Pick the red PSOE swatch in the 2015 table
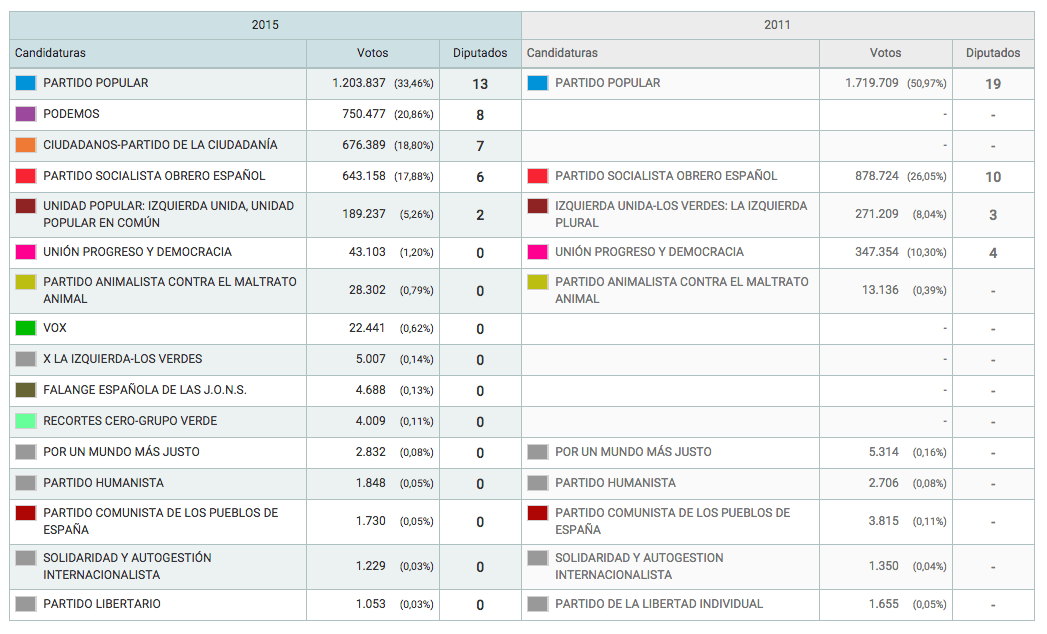The image size is (1047, 634). point(25,176)
